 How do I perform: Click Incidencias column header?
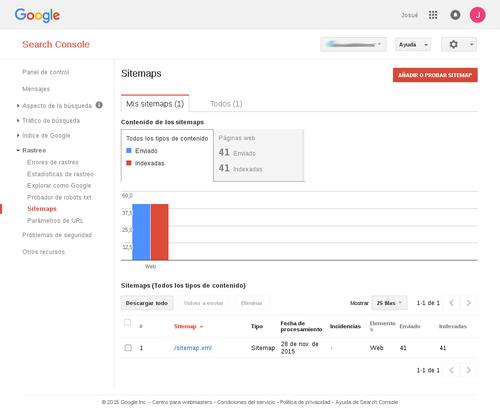pos(345,326)
